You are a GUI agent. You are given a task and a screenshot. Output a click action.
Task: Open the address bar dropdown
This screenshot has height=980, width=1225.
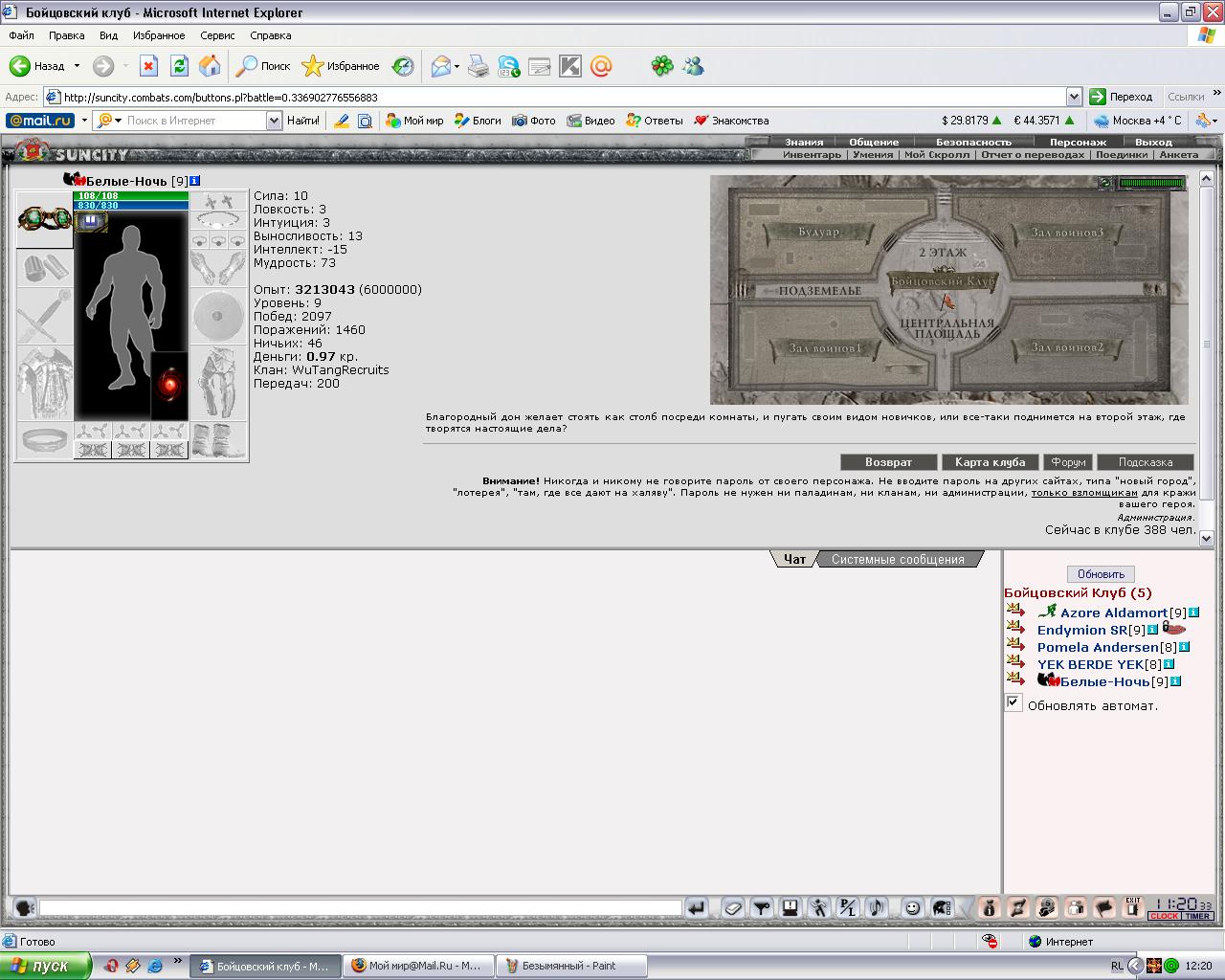(1074, 97)
